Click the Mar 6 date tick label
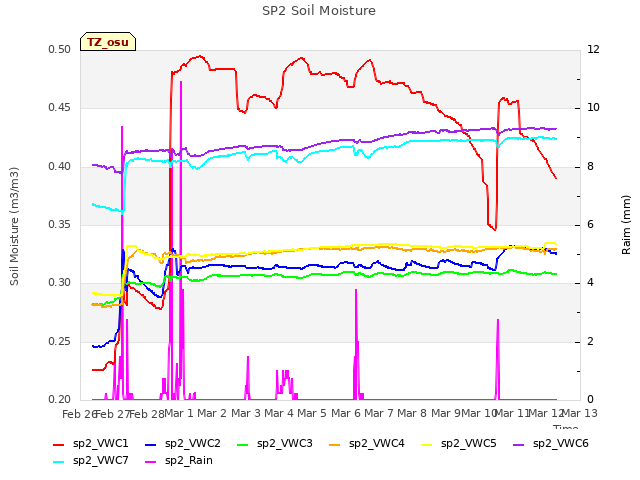 (x=346, y=413)
